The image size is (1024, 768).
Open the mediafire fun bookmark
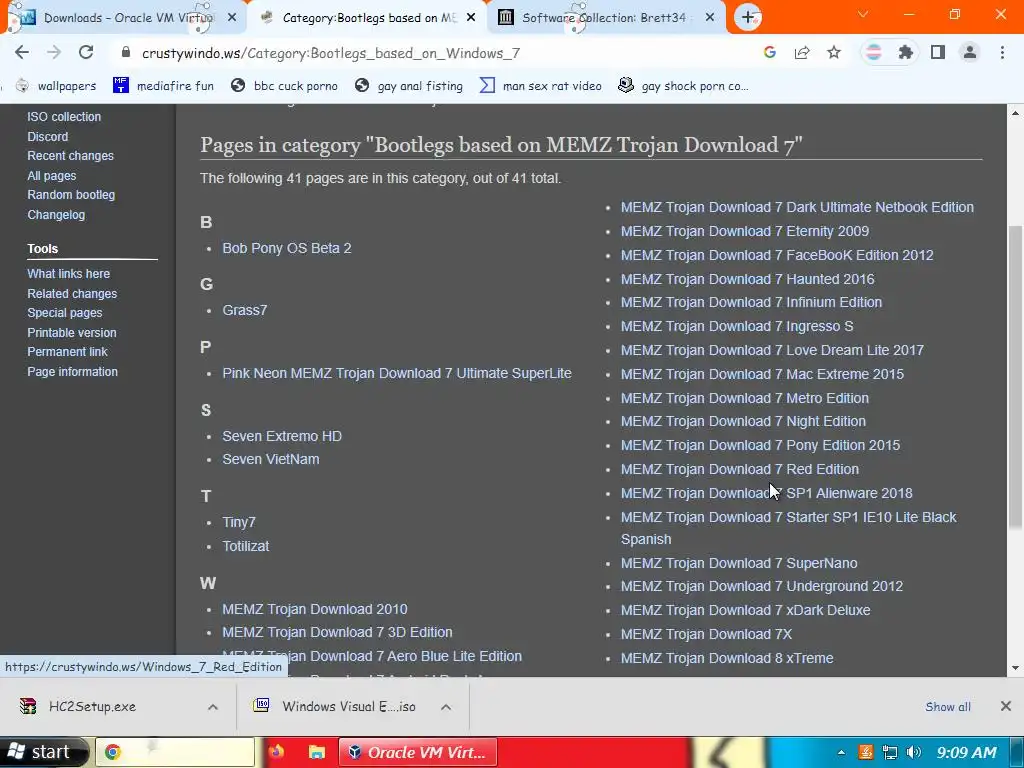tap(164, 86)
